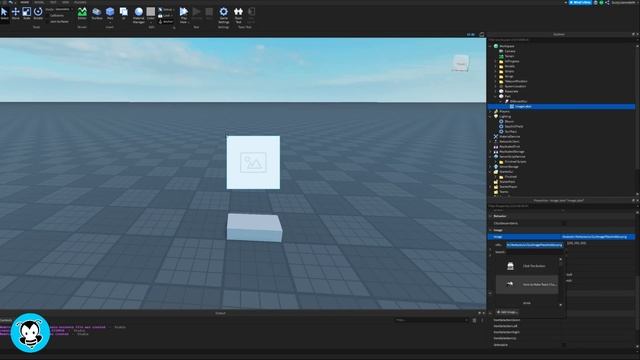This screenshot has width=640, height=360.
Task: Select Players in the Explorer
Action: click(504, 111)
